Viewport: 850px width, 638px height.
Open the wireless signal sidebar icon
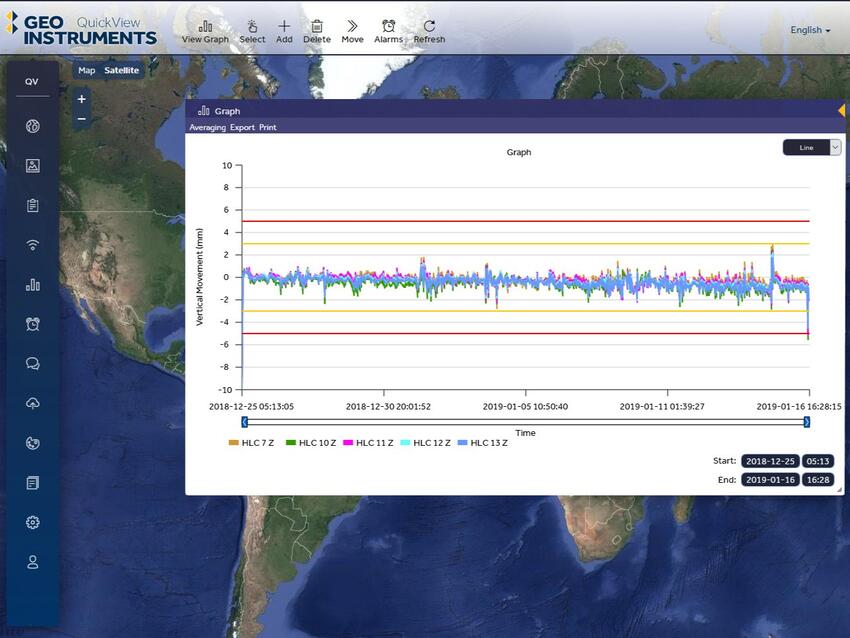[32, 245]
